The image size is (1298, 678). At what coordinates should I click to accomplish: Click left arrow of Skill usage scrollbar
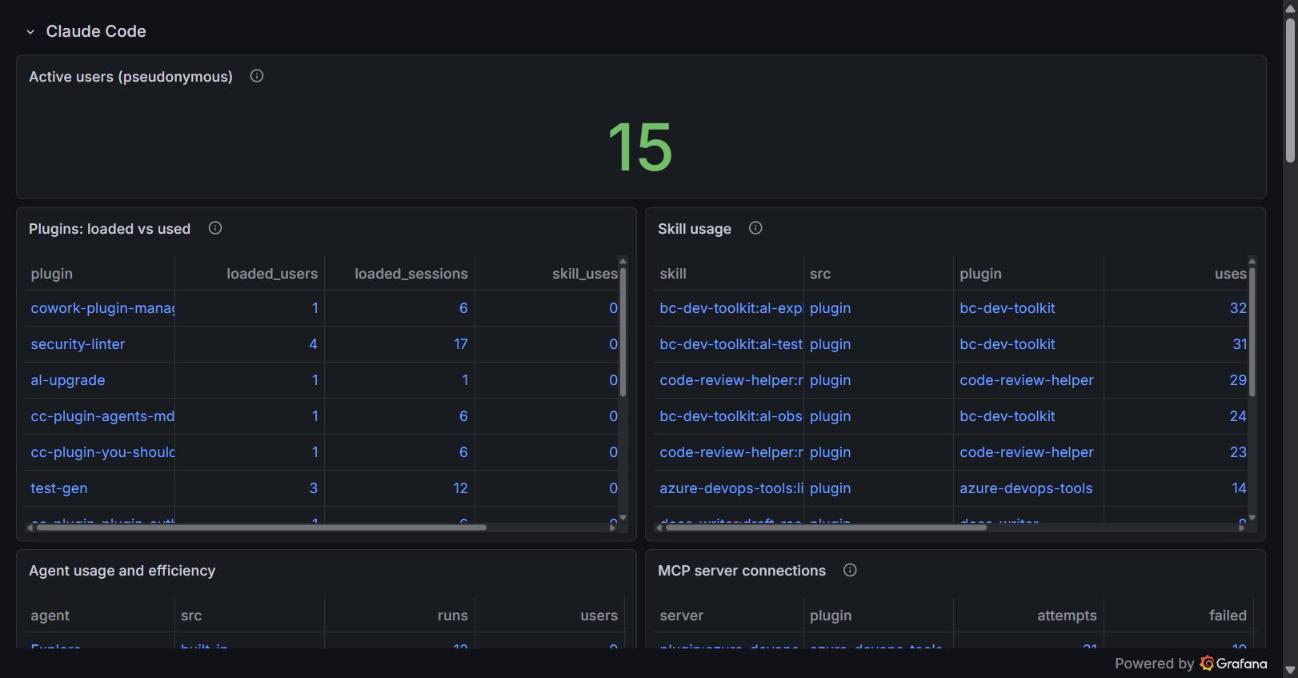[660, 527]
